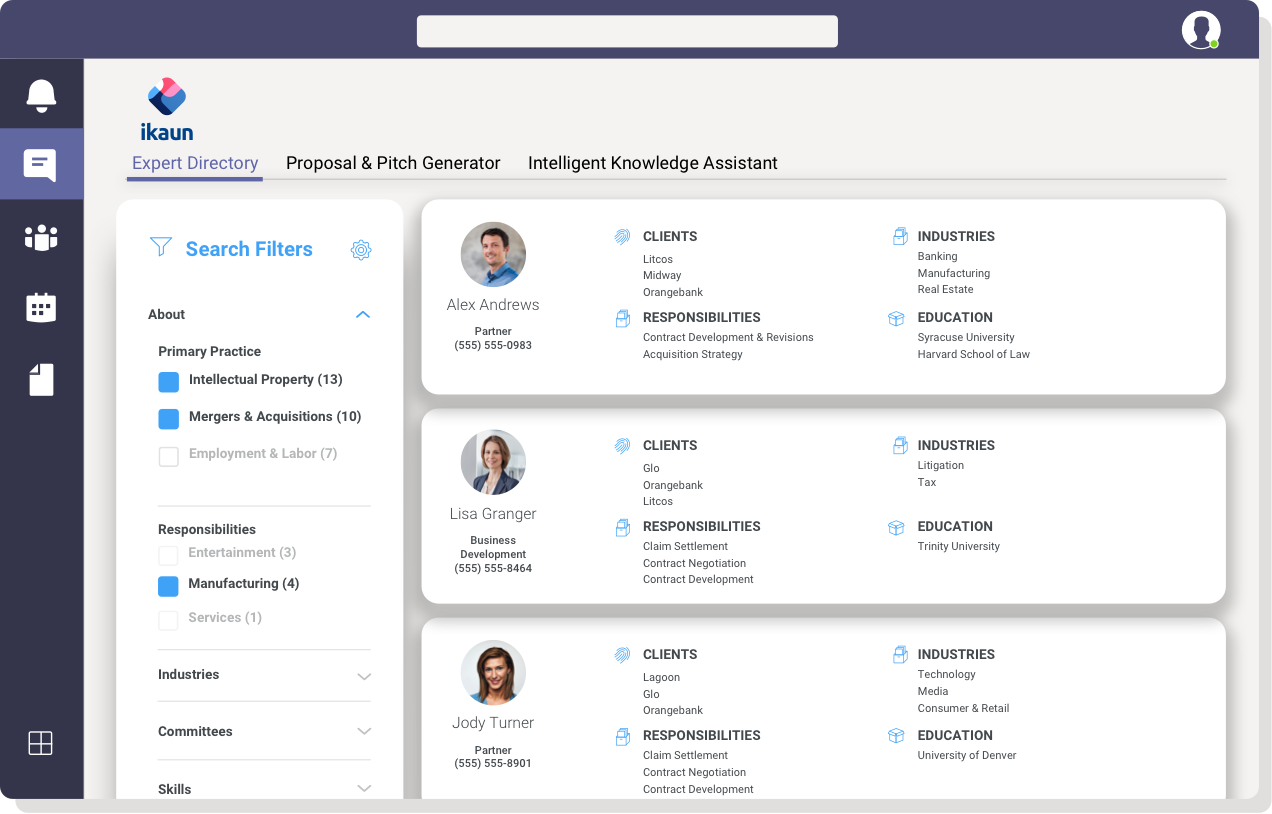Screen dimensions: 1272x814
Task: Open the notifications bell in sidebar
Action: click(x=41, y=95)
